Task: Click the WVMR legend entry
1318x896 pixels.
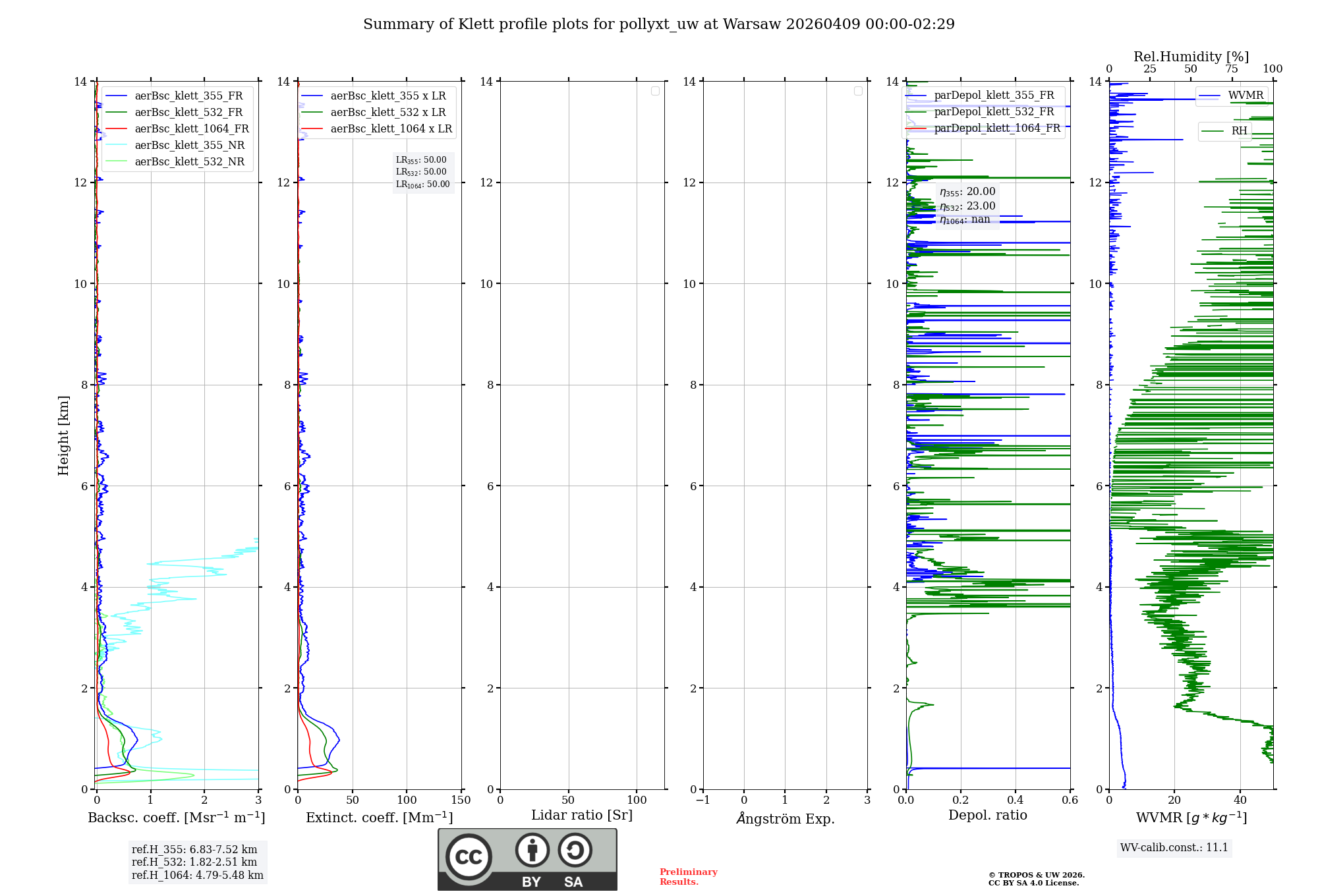Action: click(1245, 96)
